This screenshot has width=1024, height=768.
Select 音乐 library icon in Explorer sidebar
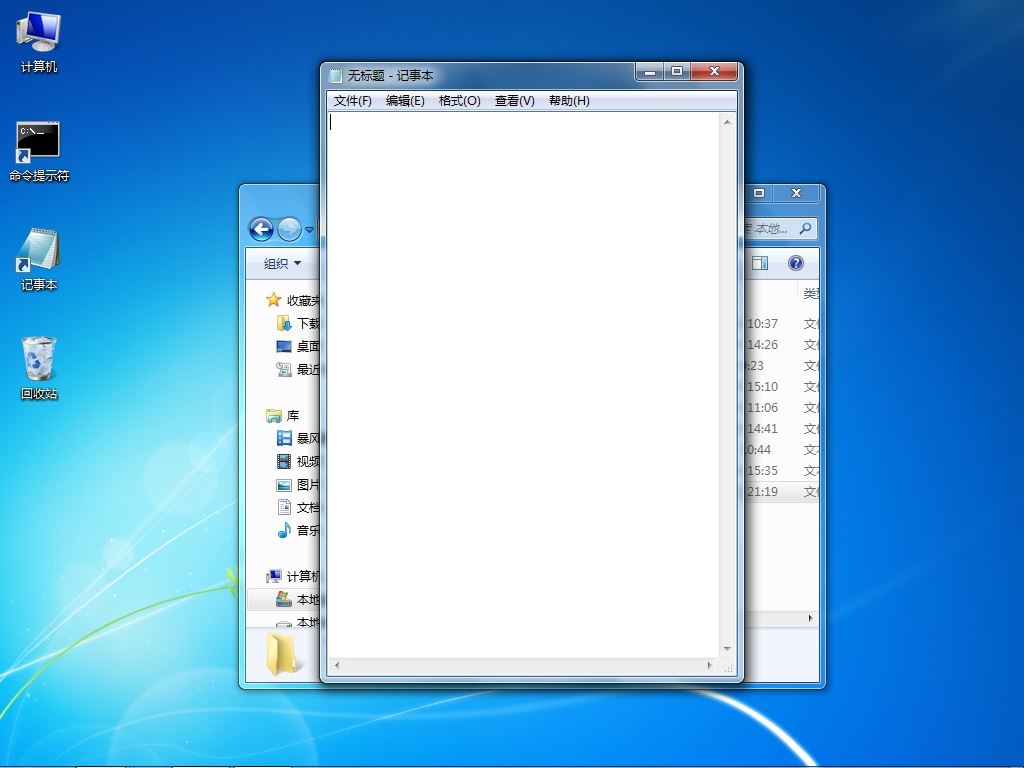point(283,530)
